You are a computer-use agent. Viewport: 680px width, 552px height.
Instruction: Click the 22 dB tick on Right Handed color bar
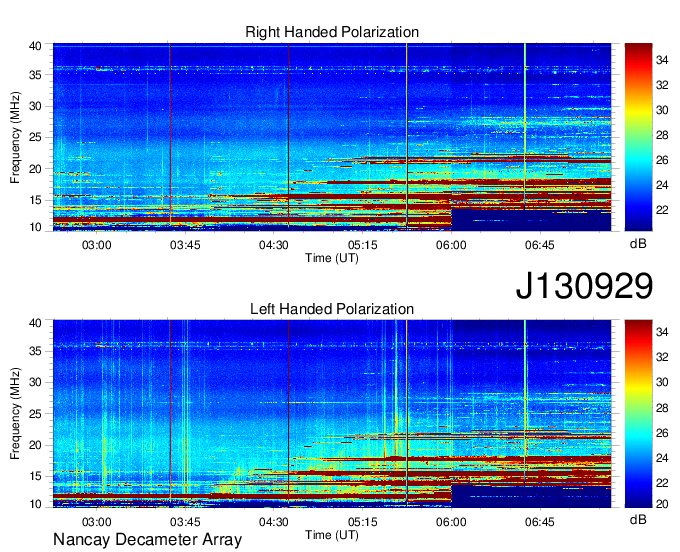tap(662, 210)
